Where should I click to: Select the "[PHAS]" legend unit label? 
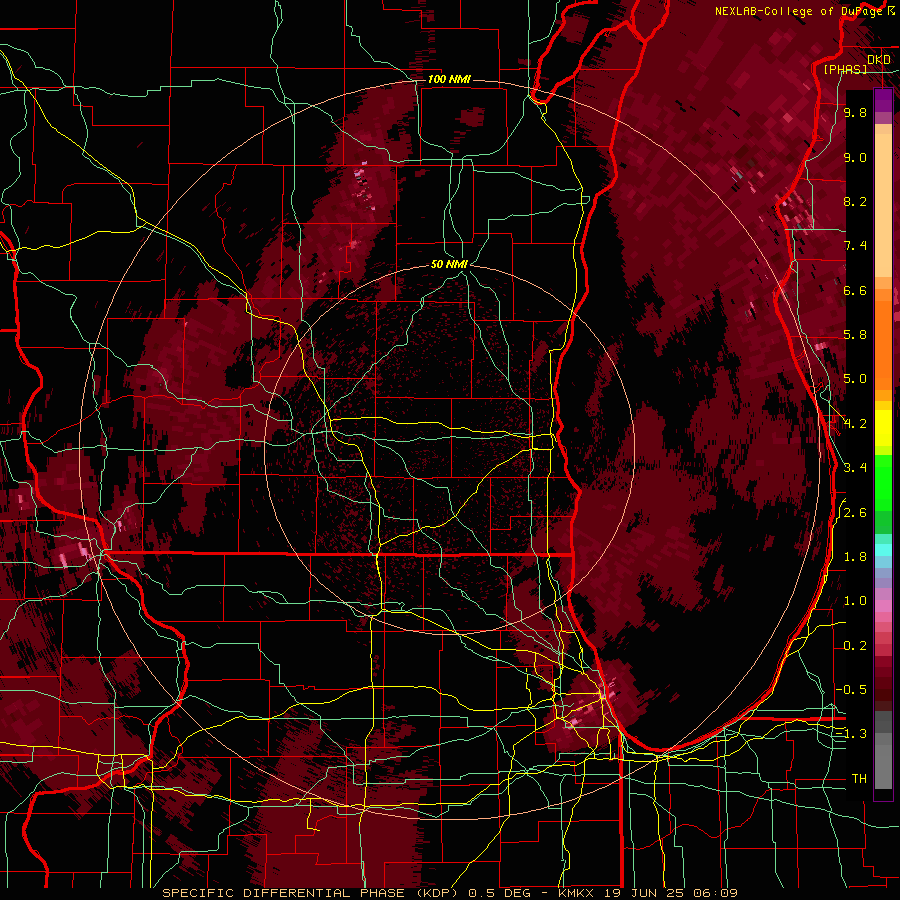pos(845,69)
